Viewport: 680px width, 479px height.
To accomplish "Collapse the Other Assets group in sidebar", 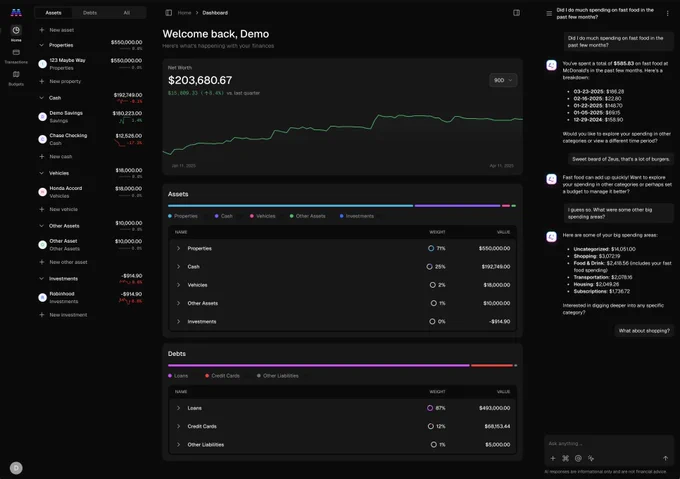I will click(42, 226).
